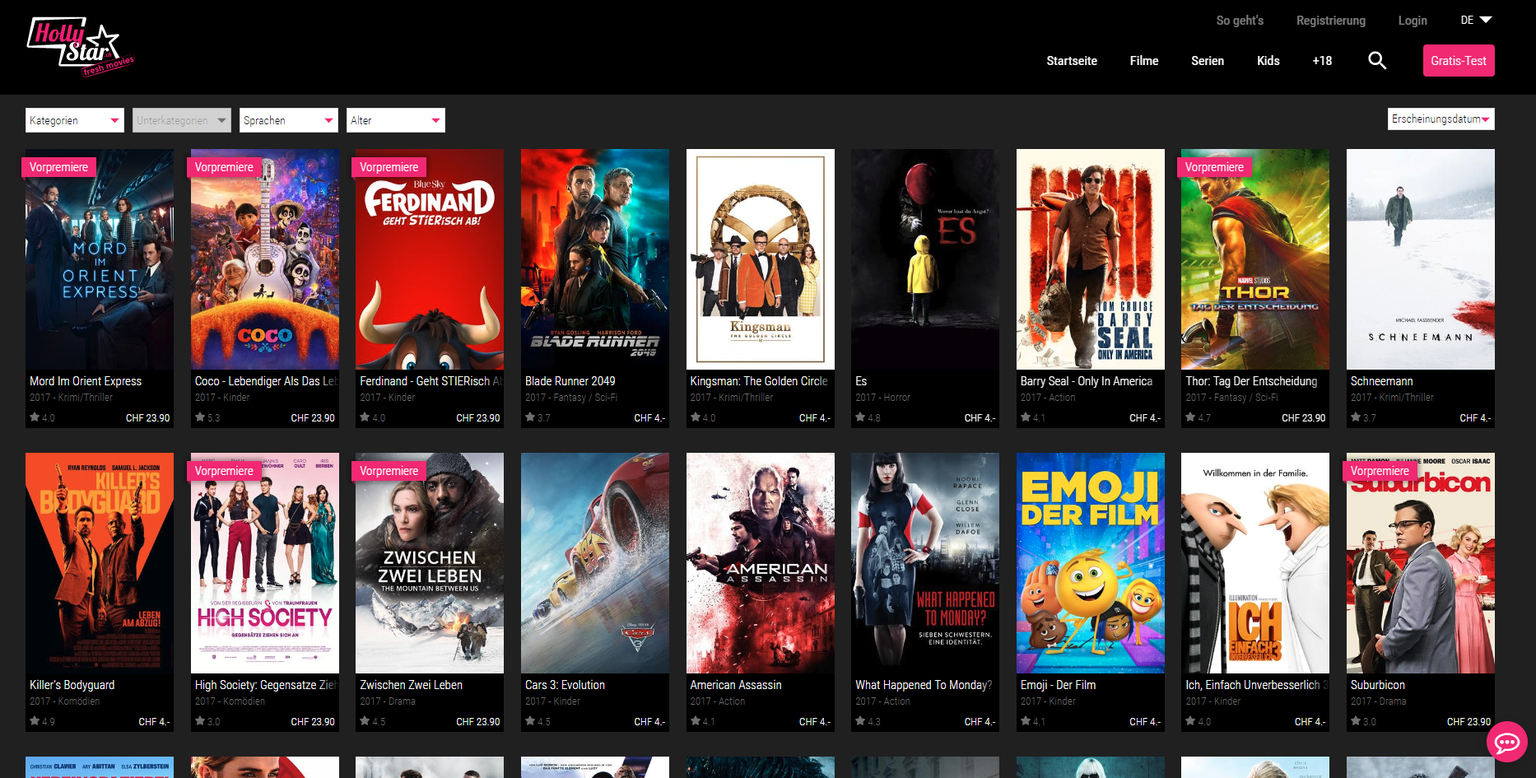Click the Gratis-Test button
The width and height of the screenshot is (1536, 778).
[x=1458, y=60]
